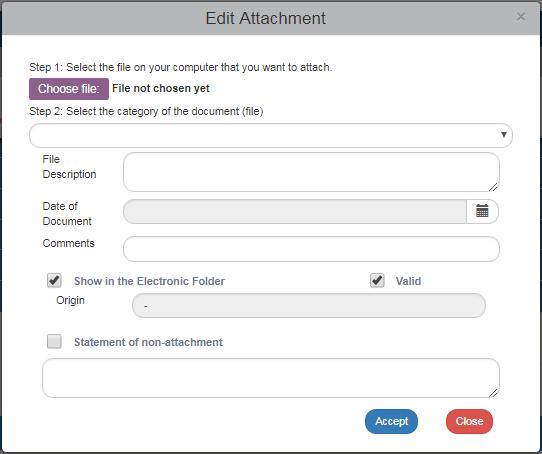The width and height of the screenshot is (542, 454).
Task: Toggle Show in the Electronic Folder checkbox
Action: pyautogui.click(x=54, y=280)
